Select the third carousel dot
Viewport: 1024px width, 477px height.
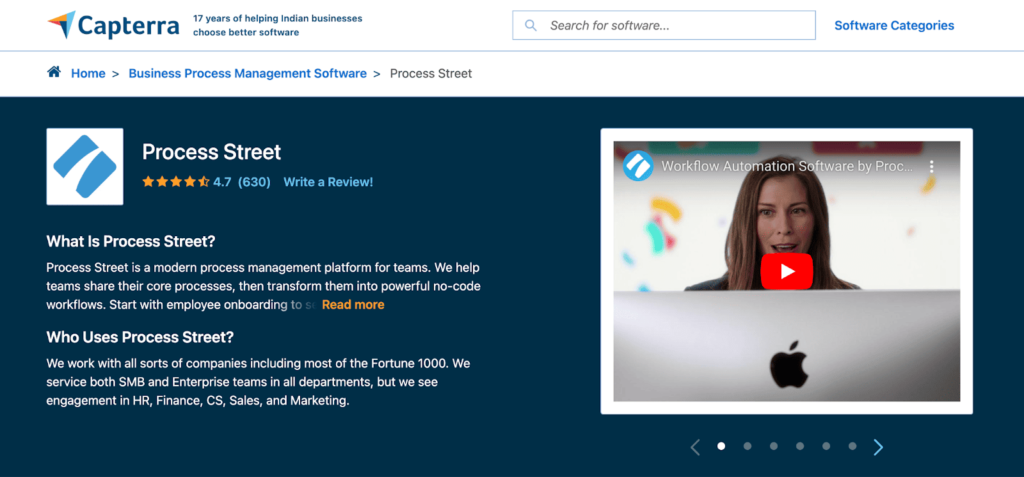pyautogui.click(x=774, y=446)
